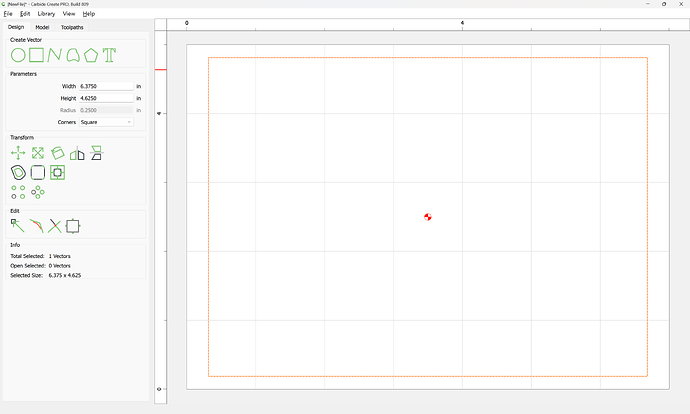Activate the Move transform tool
The width and height of the screenshot is (690, 414).
coord(18,153)
